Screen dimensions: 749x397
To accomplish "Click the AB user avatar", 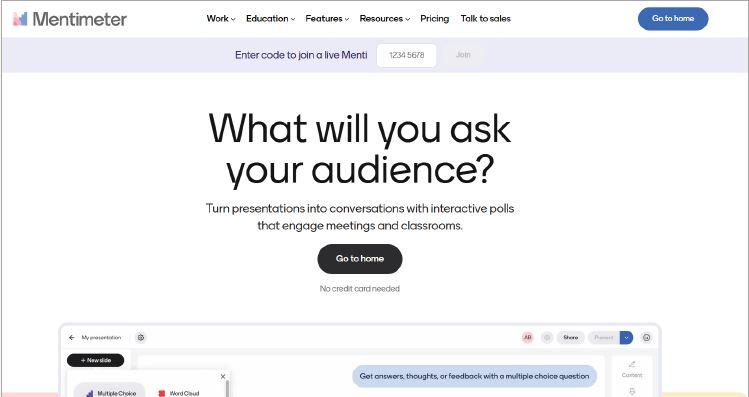I will click(527, 337).
